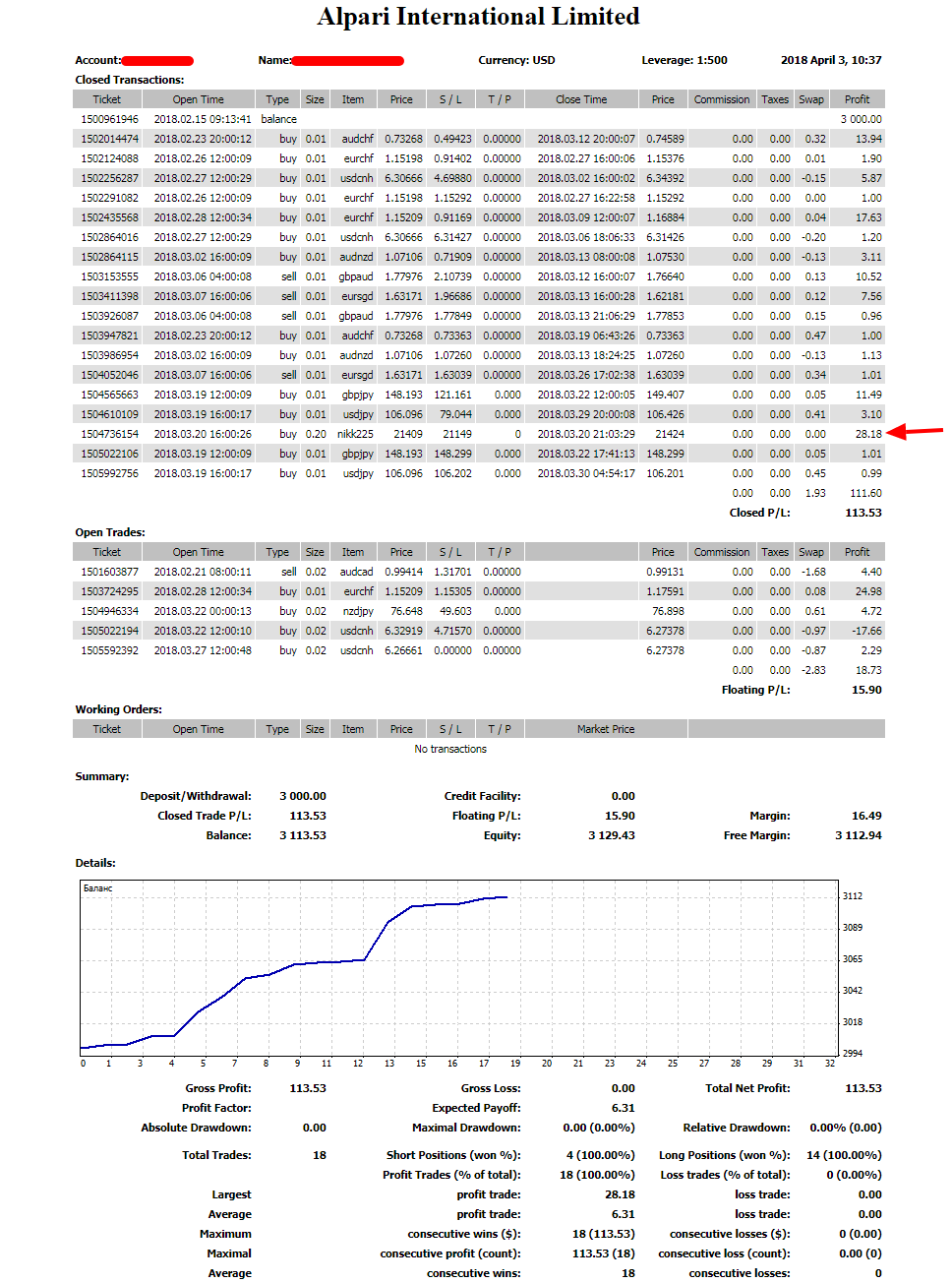Click open trade ticket 1505022194
The width and height of the screenshot is (952, 1283).
point(110,631)
